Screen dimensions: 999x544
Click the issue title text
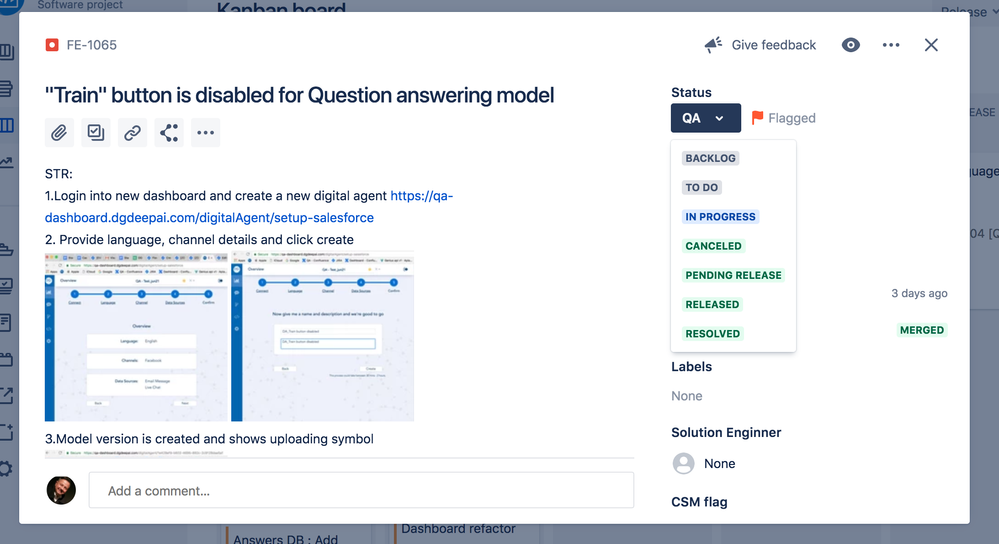coord(299,96)
